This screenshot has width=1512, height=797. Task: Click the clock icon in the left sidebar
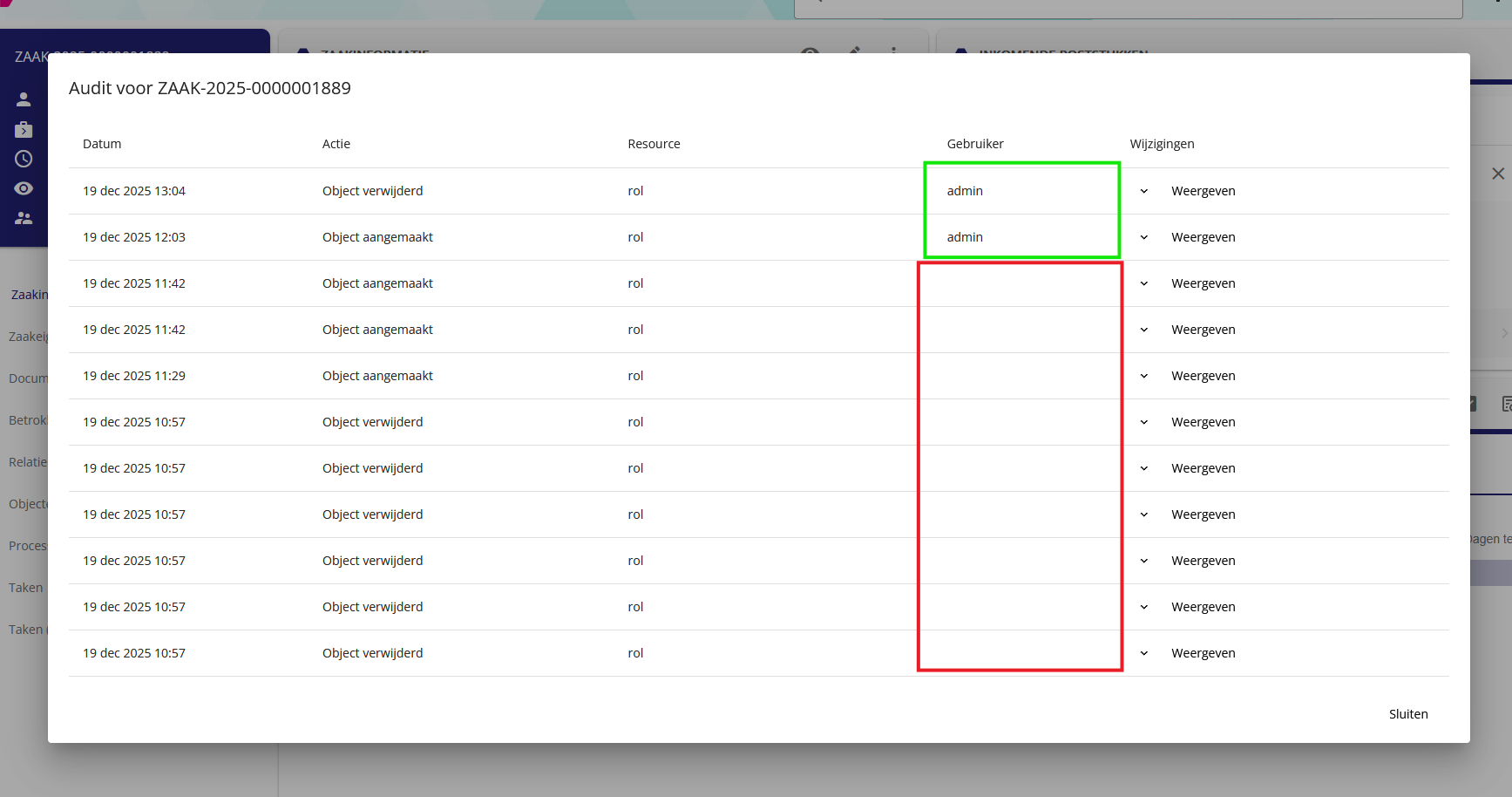24,159
